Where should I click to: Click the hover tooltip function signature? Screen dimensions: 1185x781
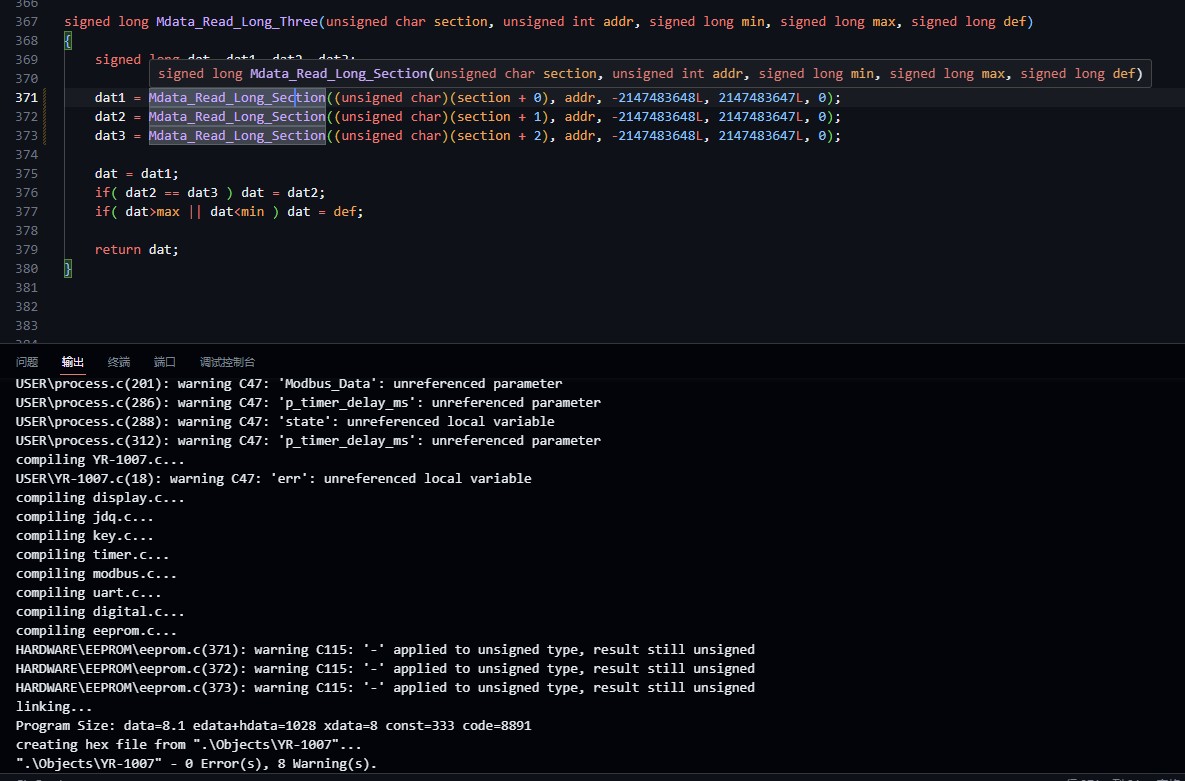(x=650, y=73)
